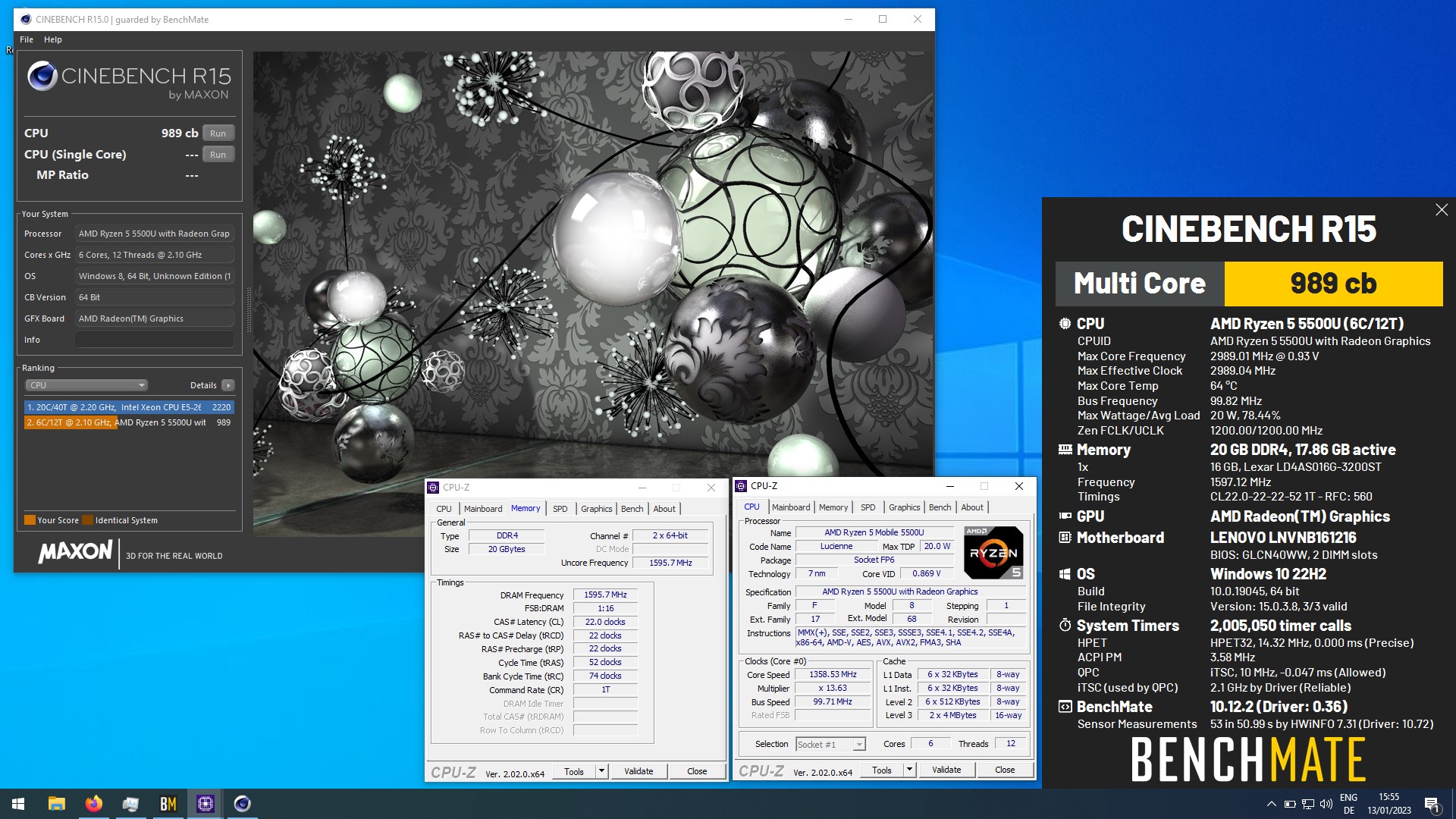
Task: Open the BenchMate taskbar icon
Action: click(168, 804)
